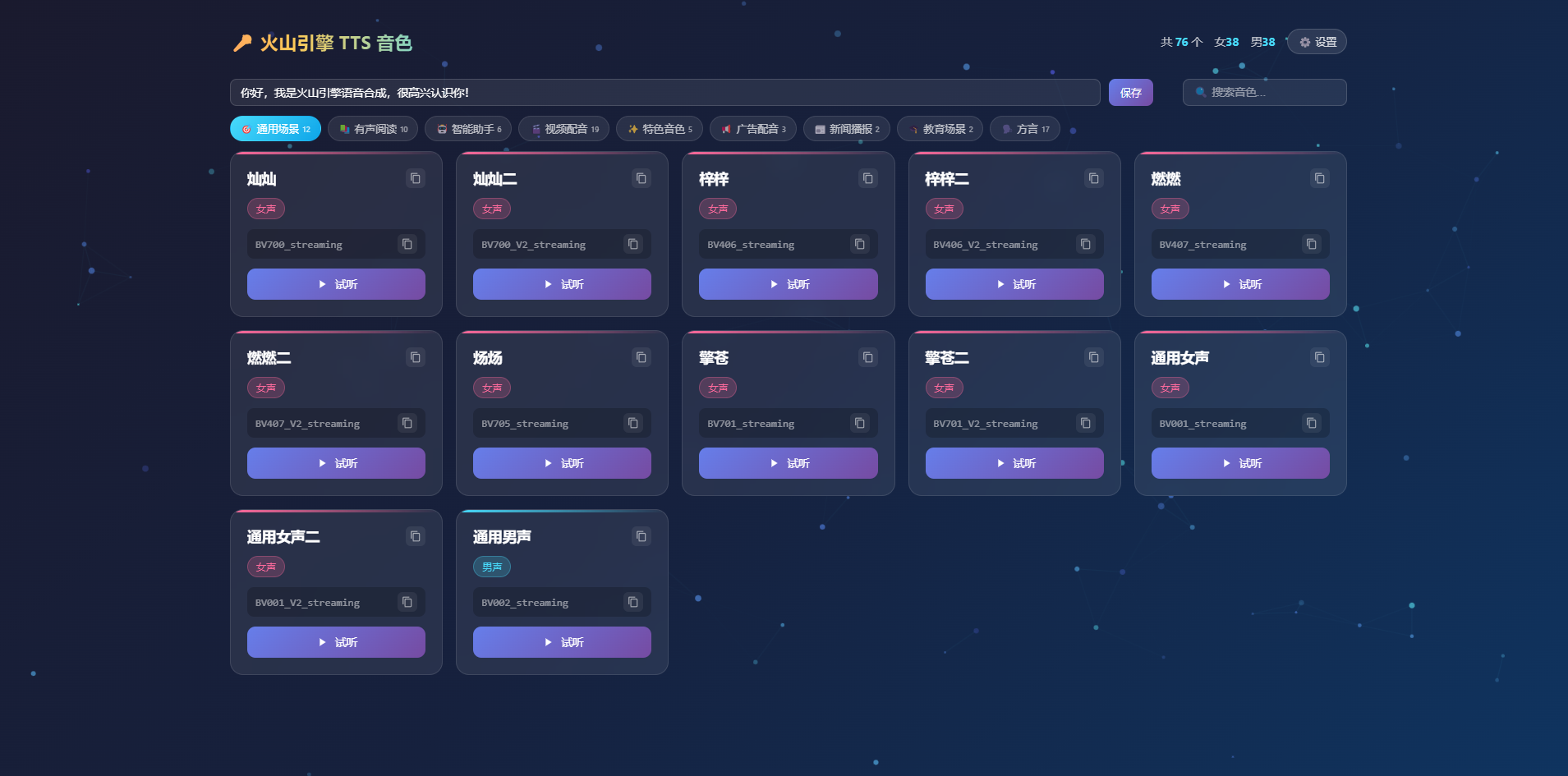
Task: Open the 视频配音 category tab
Action: pyautogui.click(x=563, y=129)
